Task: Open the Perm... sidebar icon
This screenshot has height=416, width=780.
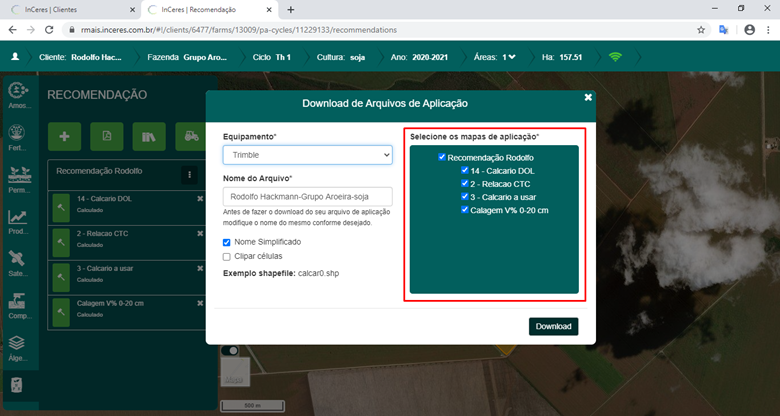Action: [x=19, y=180]
